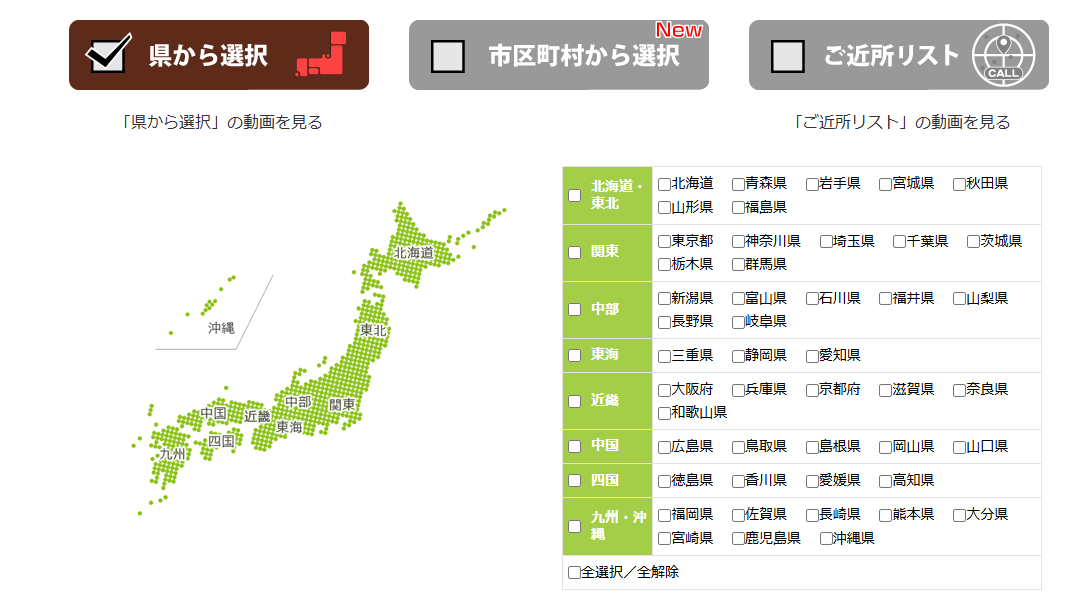
Task: Click 沖縄 region on the map
Action: pos(221,327)
